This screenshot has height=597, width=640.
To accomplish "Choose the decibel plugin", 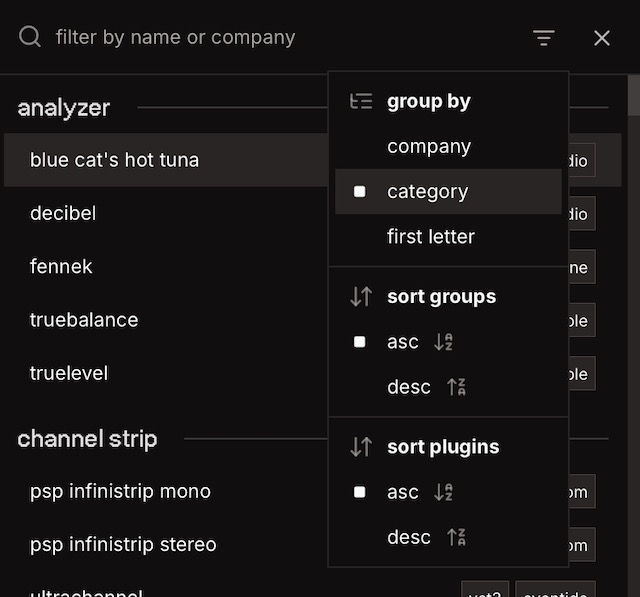I will pyautogui.click(x=63, y=213).
